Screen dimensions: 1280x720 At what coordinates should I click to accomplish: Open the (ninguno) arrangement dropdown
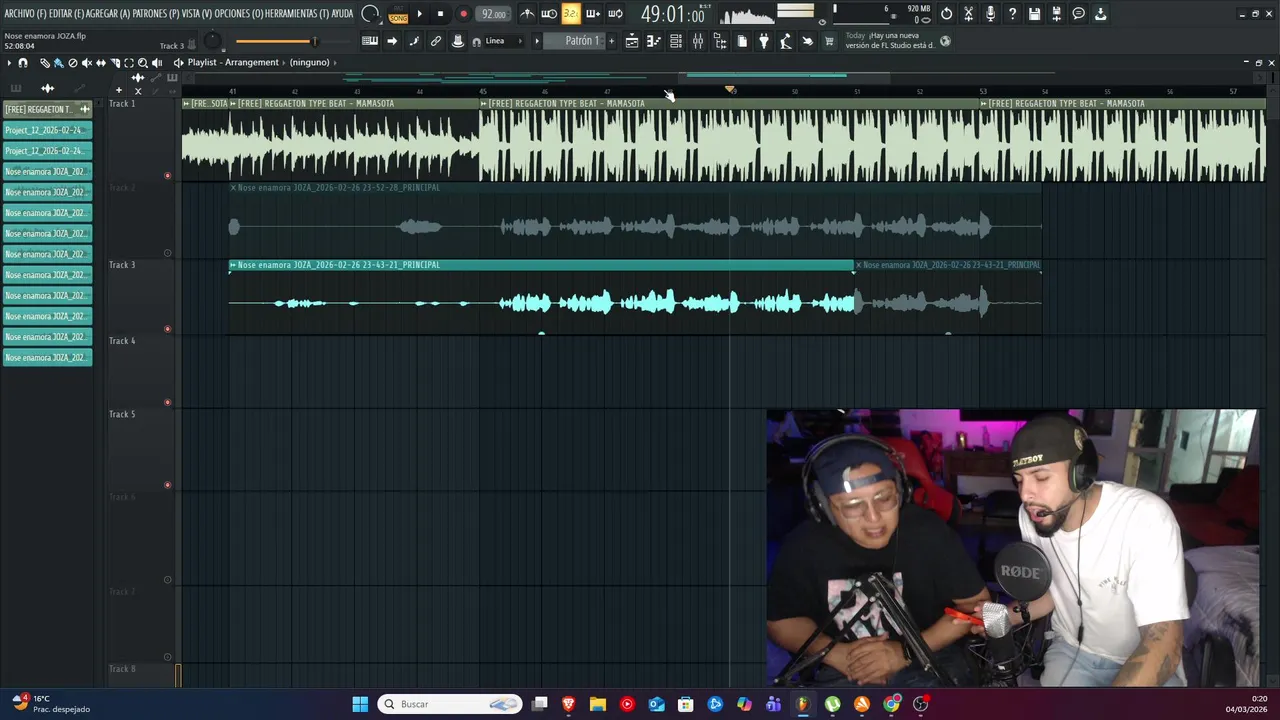pyautogui.click(x=309, y=62)
